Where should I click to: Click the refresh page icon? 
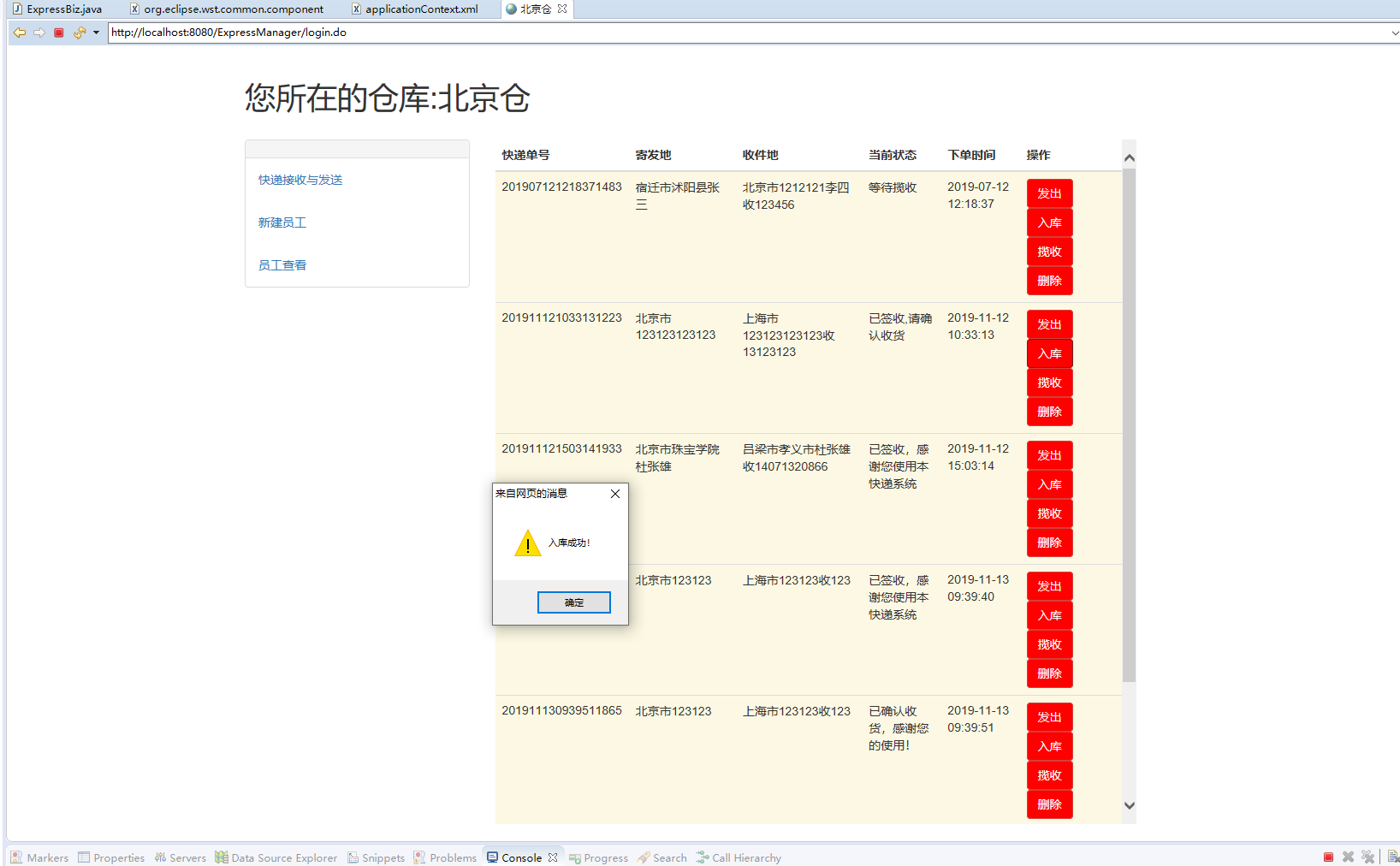(78, 33)
